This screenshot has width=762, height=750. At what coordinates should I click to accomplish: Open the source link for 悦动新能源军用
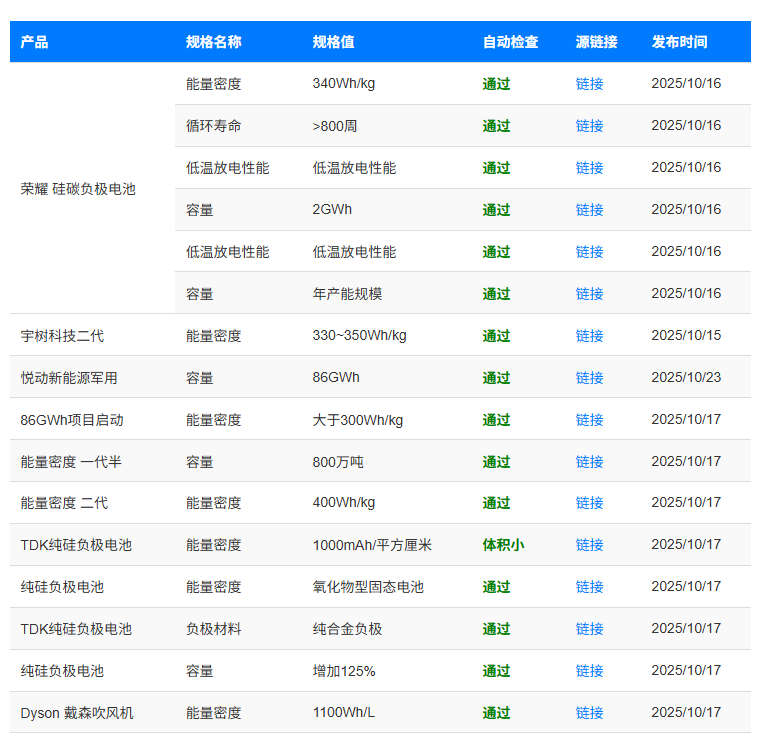point(589,378)
